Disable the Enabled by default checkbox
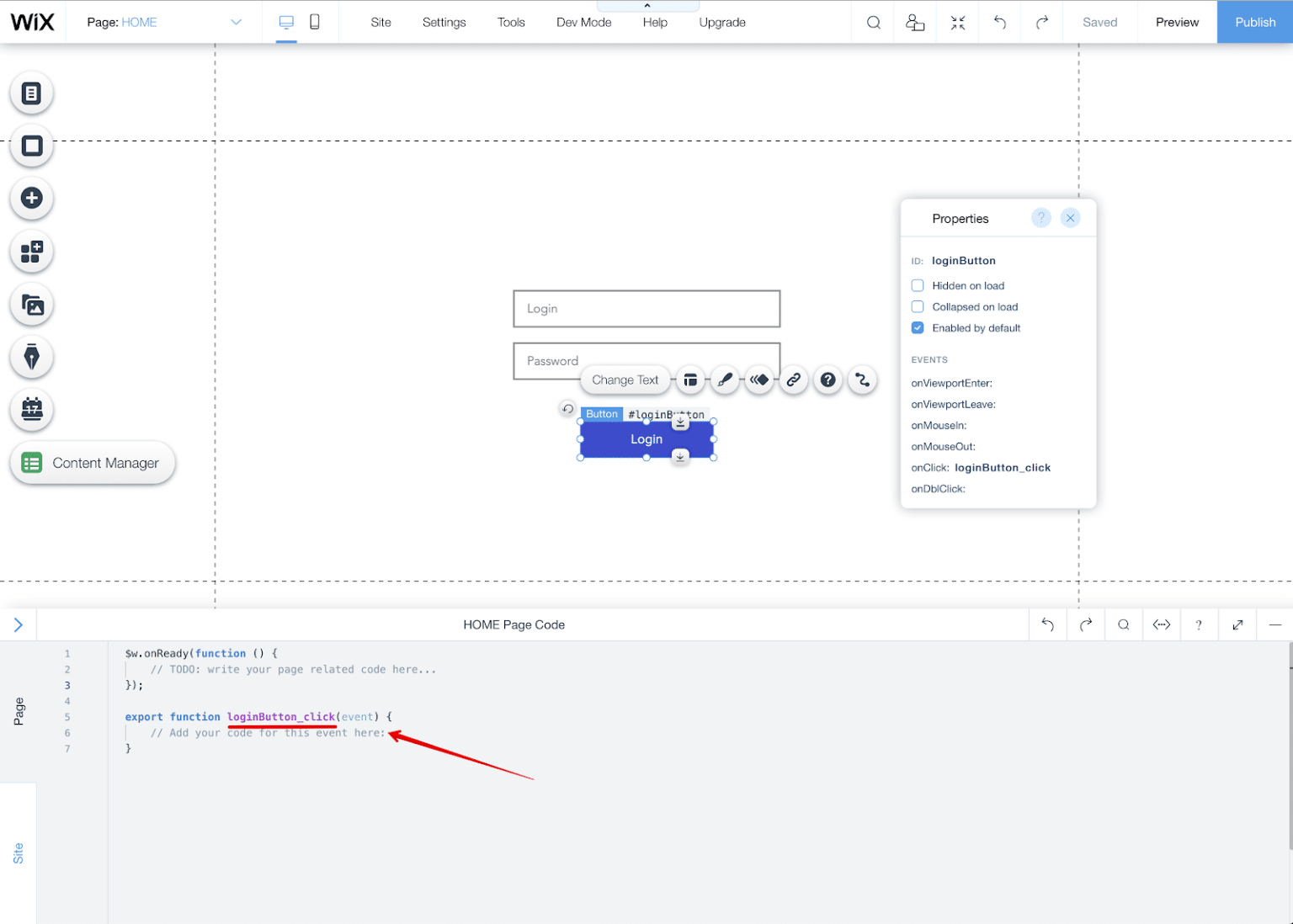 click(917, 327)
